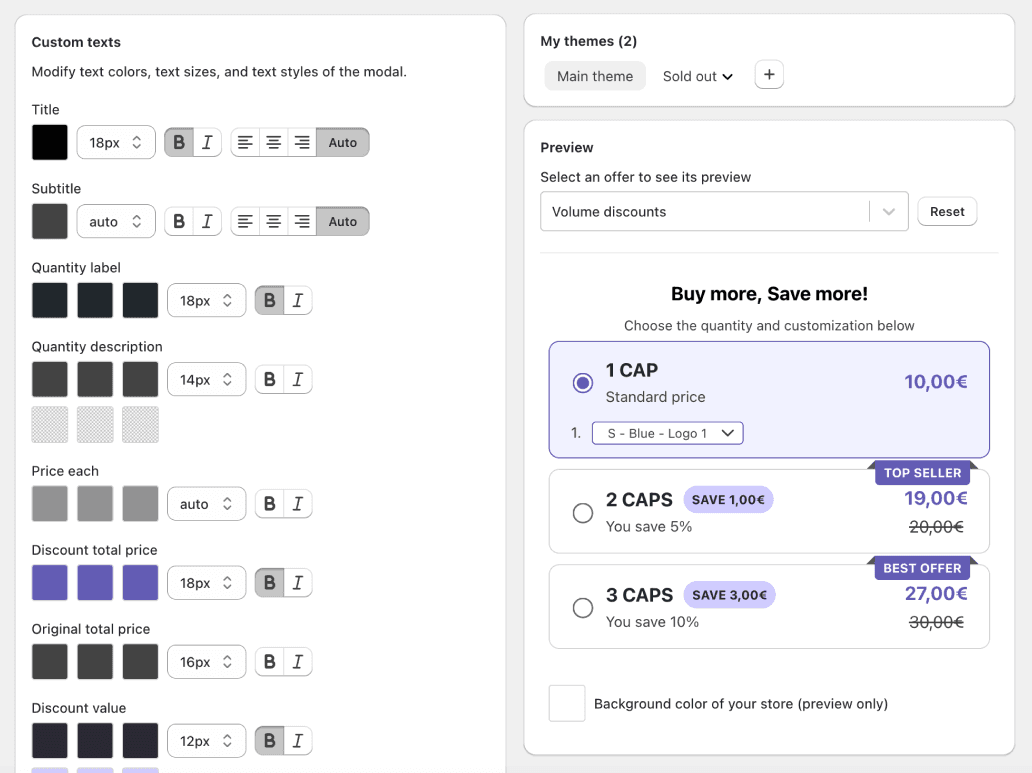Click the SAVE 1,00€ label
This screenshot has height=773, width=1032.
point(728,500)
